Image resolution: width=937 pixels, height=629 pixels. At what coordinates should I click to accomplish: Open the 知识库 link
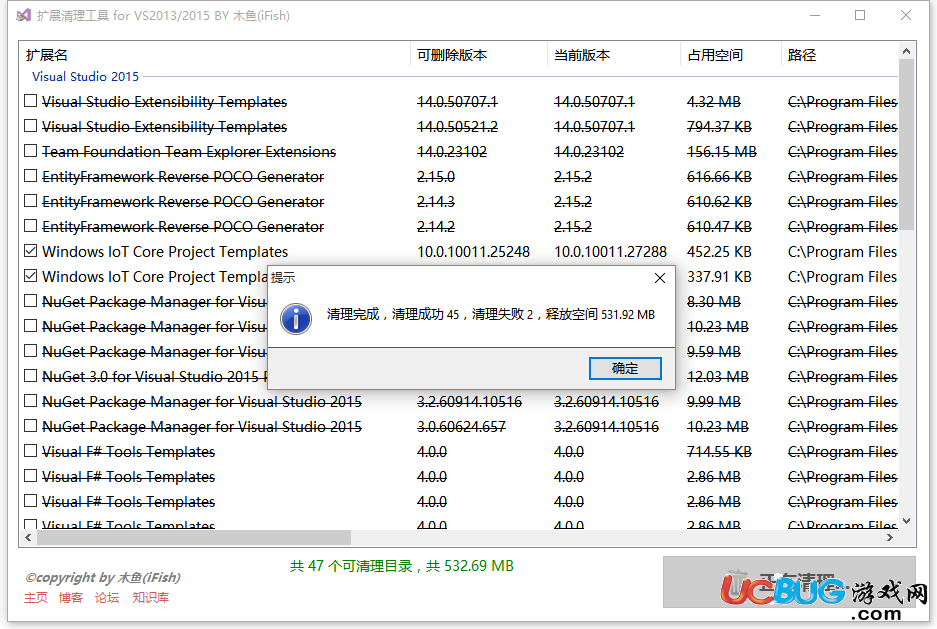point(151,597)
